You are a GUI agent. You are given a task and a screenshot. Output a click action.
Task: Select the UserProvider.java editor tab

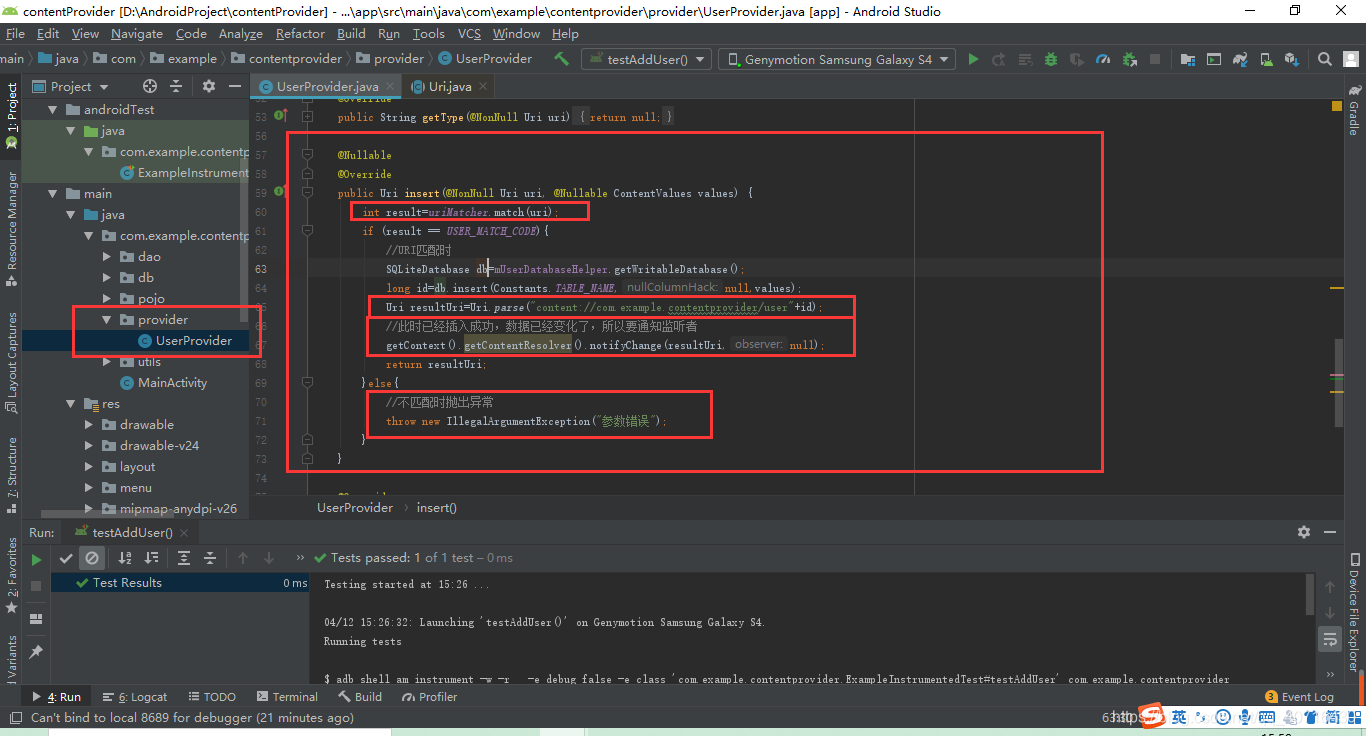pos(328,87)
